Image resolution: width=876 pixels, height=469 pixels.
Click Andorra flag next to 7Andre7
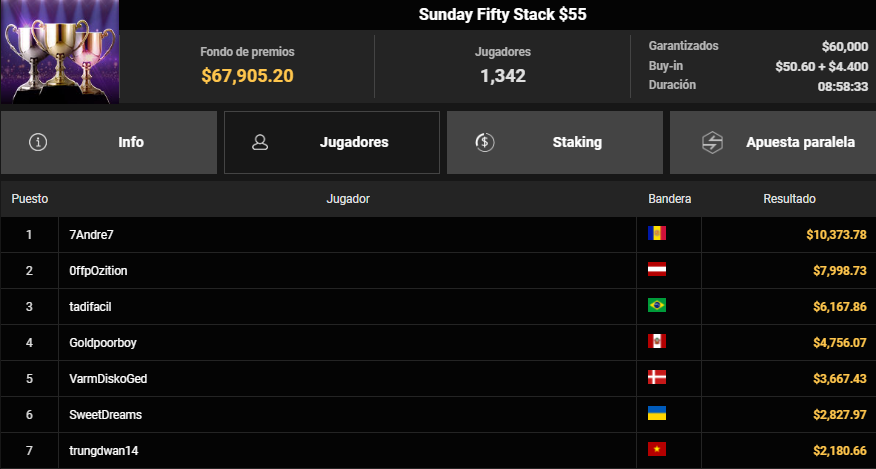[656, 234]
